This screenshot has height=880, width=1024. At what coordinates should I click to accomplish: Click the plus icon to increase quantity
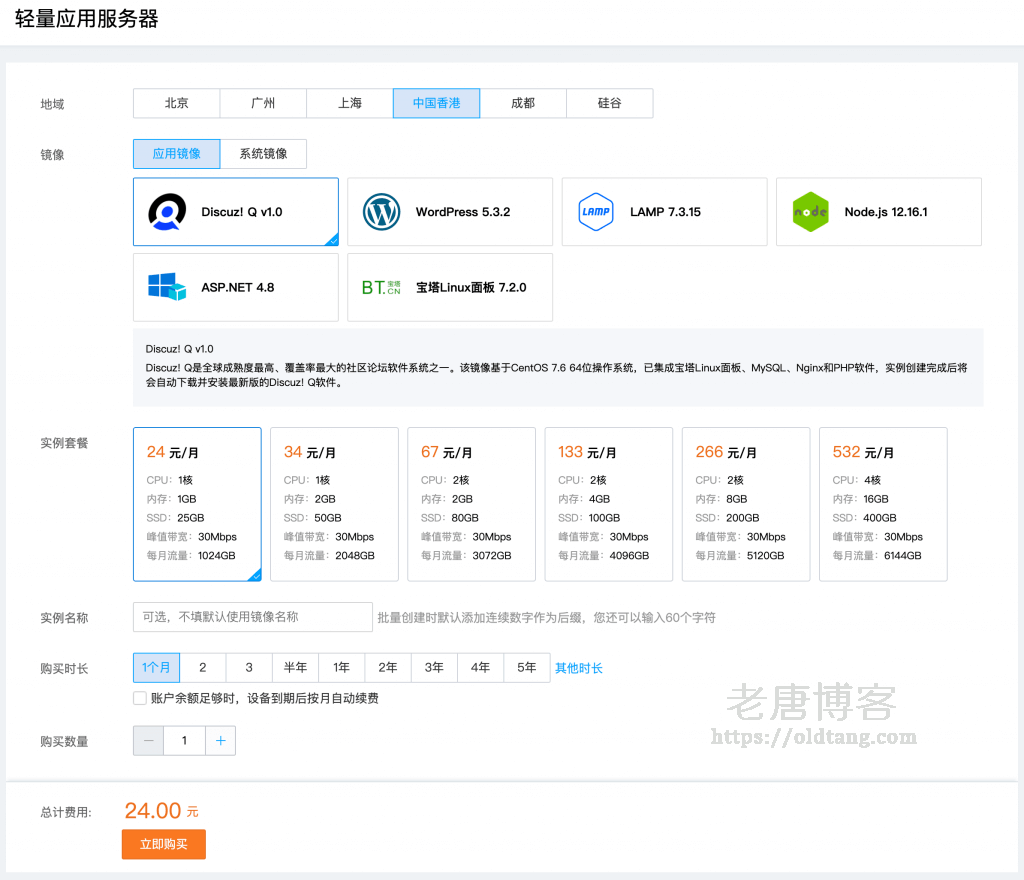click(x=220, y=740)
